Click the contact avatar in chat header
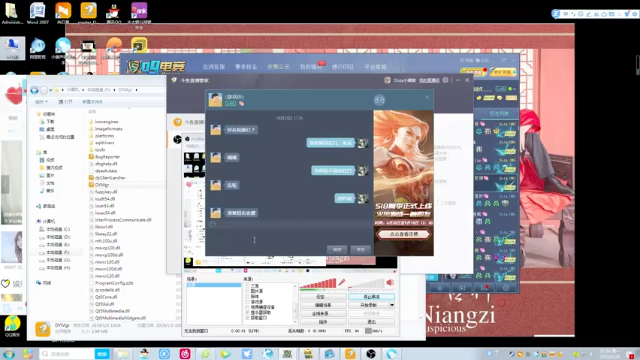This screenshot has height=360, width=640. (x=215, y=100)
